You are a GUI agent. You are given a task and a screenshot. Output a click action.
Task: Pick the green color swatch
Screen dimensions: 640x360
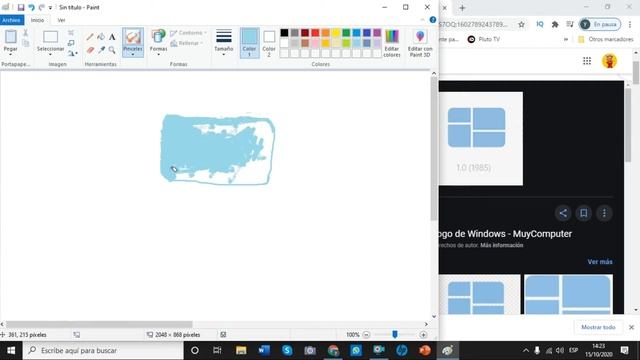[x=346, y=33]
